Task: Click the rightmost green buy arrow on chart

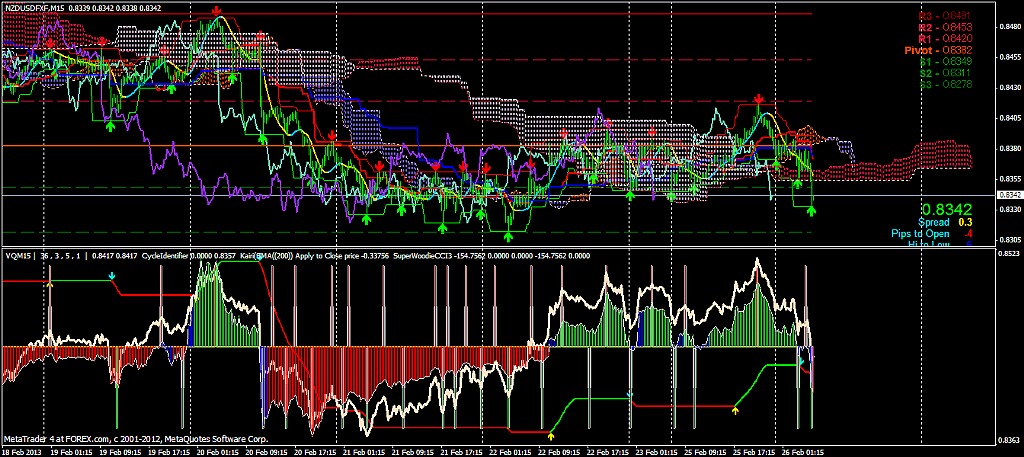Action: (811, 210)
